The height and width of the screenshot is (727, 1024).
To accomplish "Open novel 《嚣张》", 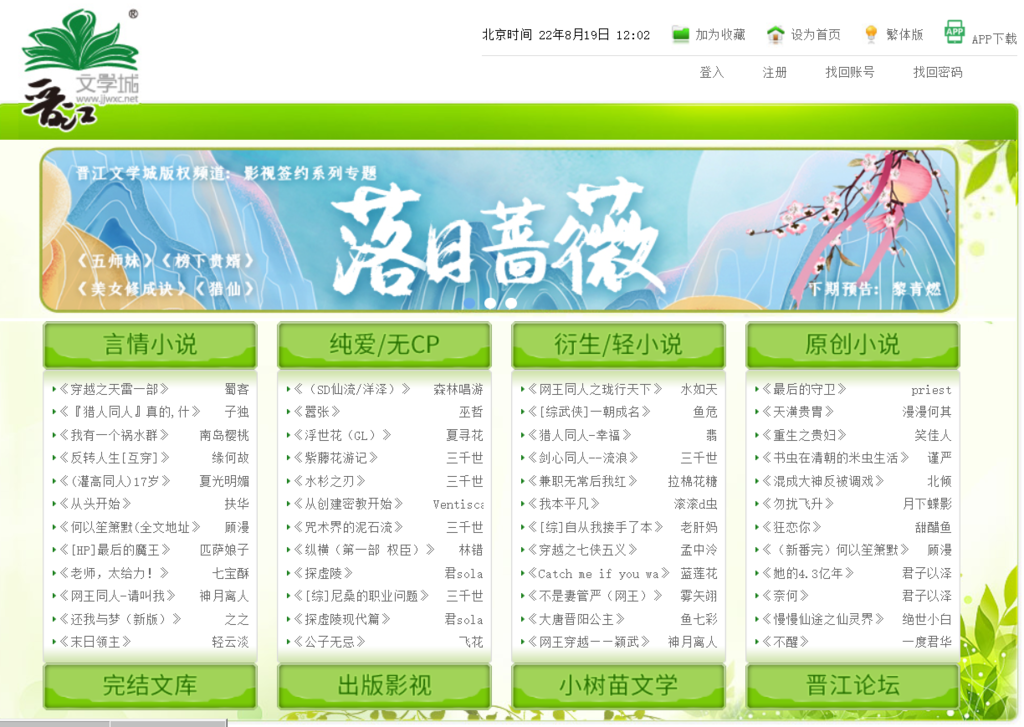I will click(x=317, y=412).
